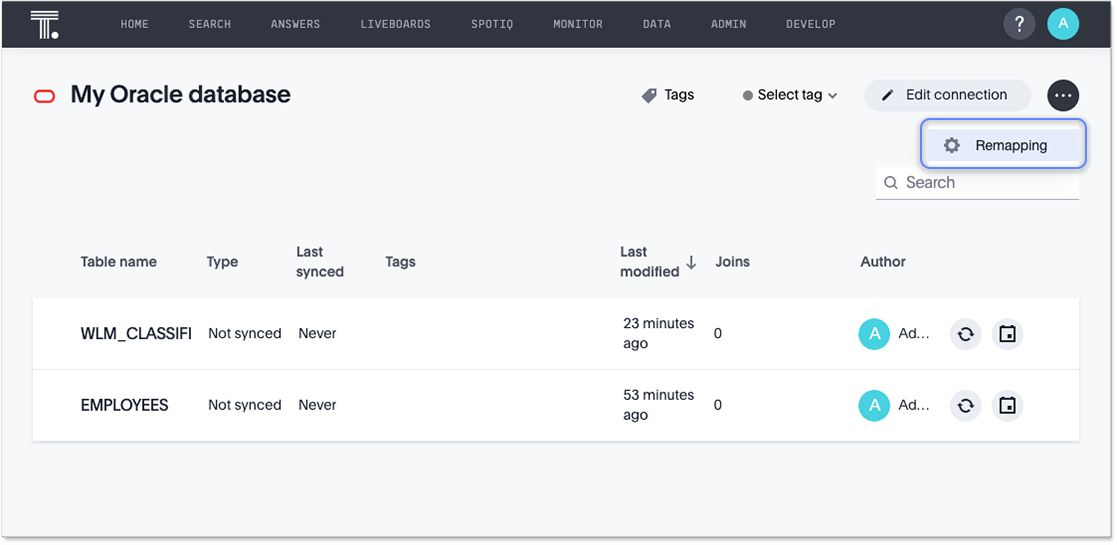Click the schedule icon for WLM_CLASSIFI row
Screen dimensions: 1117x545
(x=1007, y=334)
